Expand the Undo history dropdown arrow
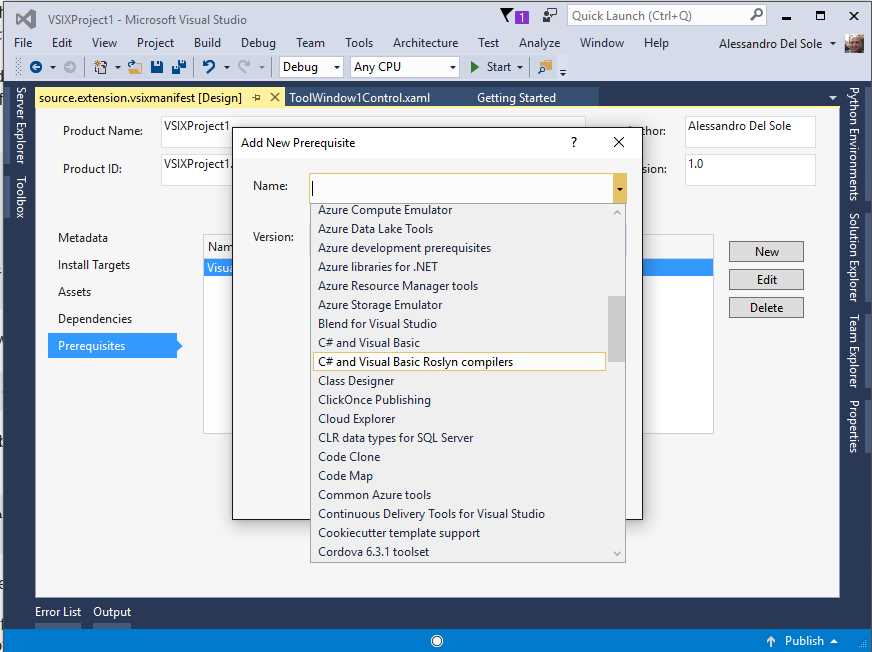 point(227,67)
